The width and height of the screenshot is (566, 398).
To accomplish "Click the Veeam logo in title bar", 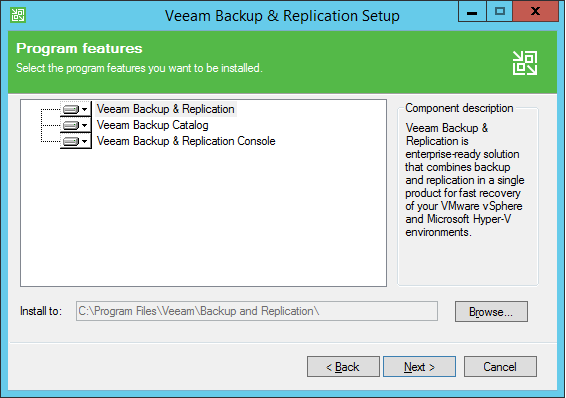I will point(18,15).
